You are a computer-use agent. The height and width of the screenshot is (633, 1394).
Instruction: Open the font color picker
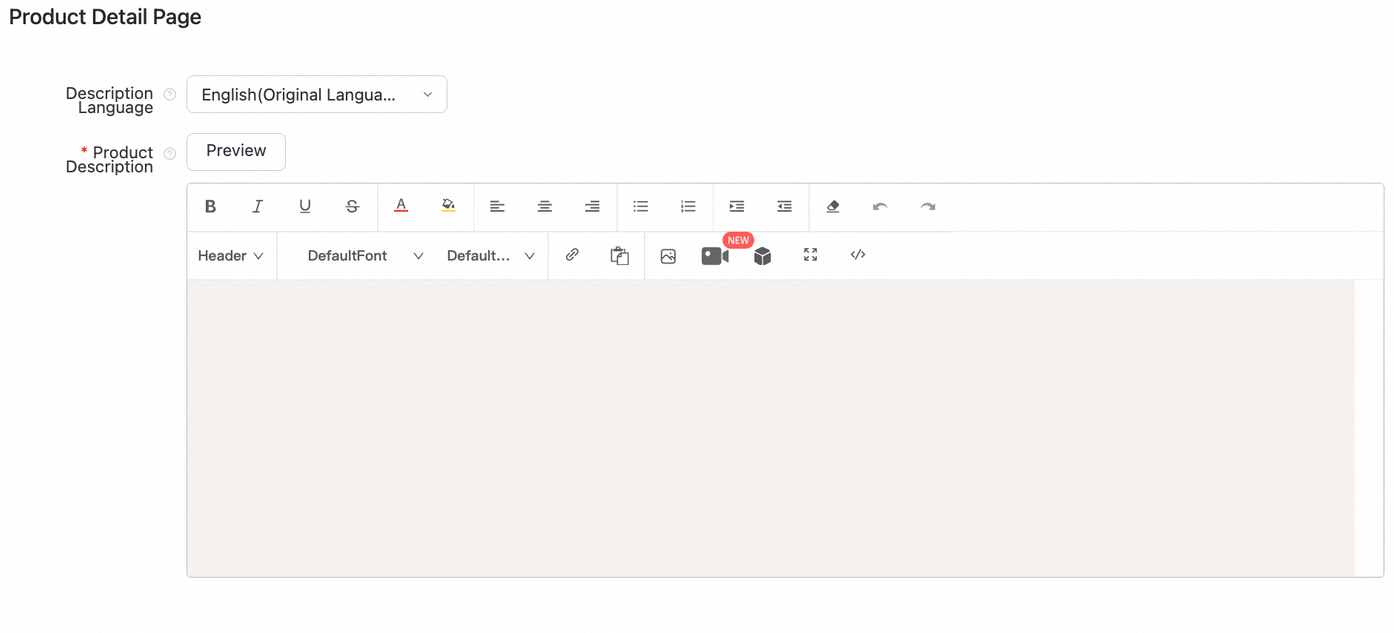[401, 207]
